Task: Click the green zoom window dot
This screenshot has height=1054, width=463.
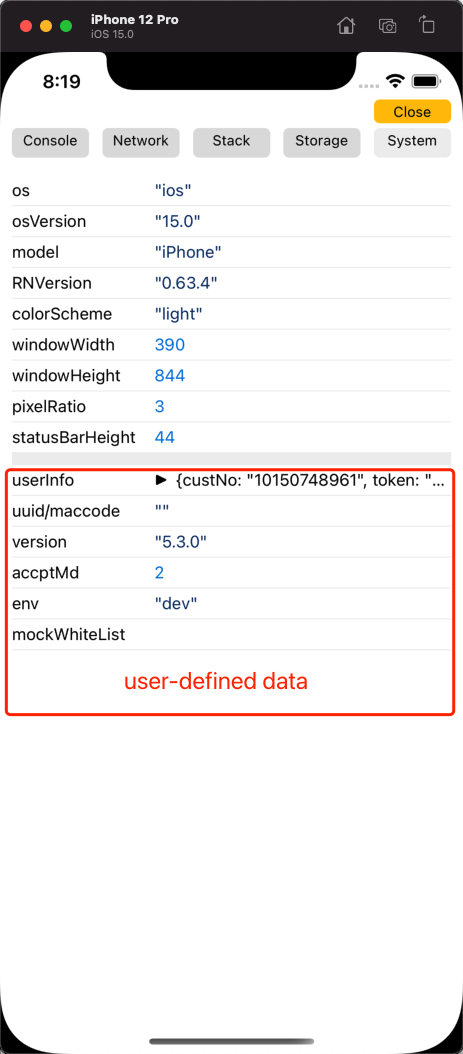Action: coord(66,26)
